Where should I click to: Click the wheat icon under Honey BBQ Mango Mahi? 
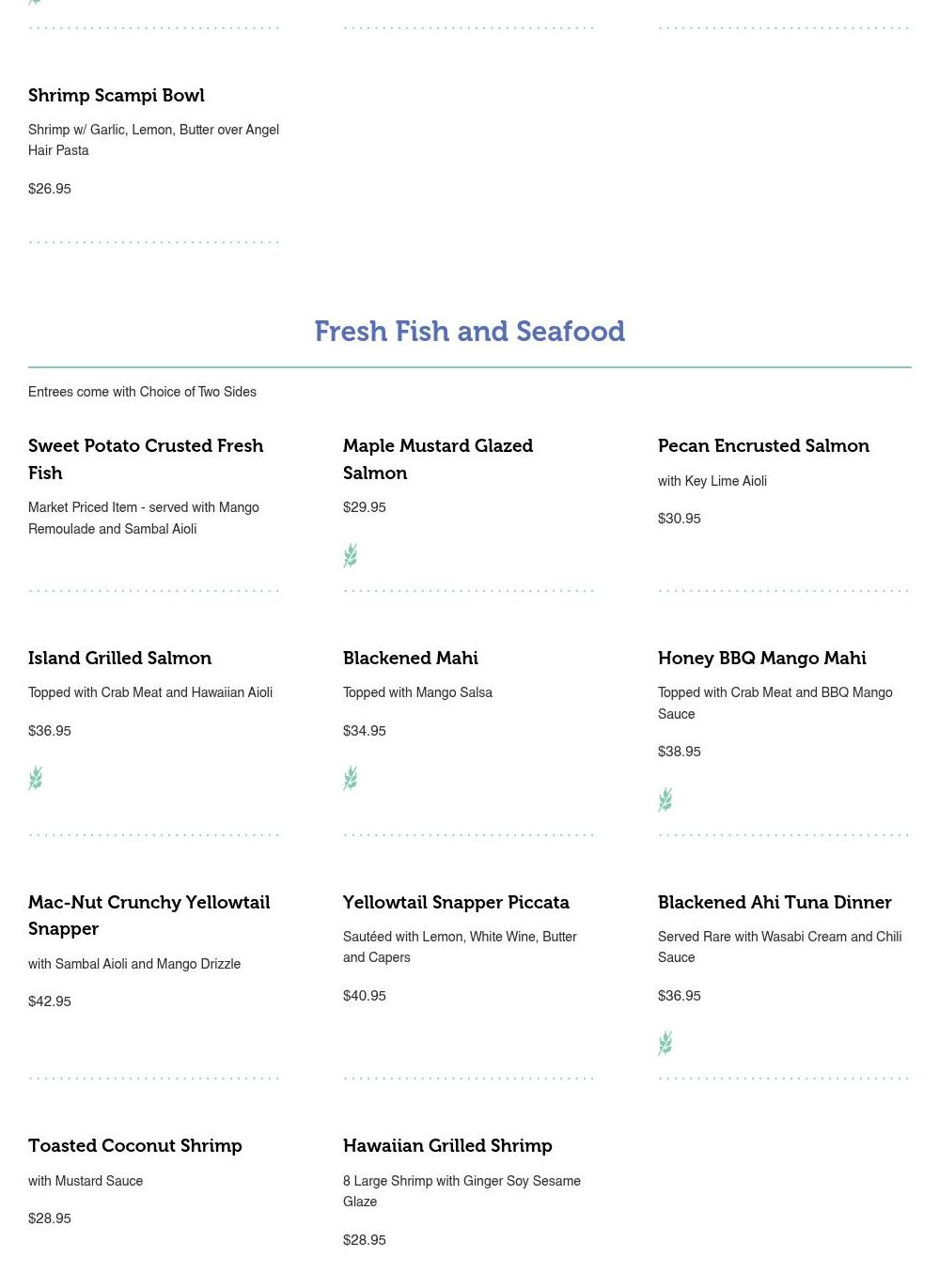pos(665,799)
